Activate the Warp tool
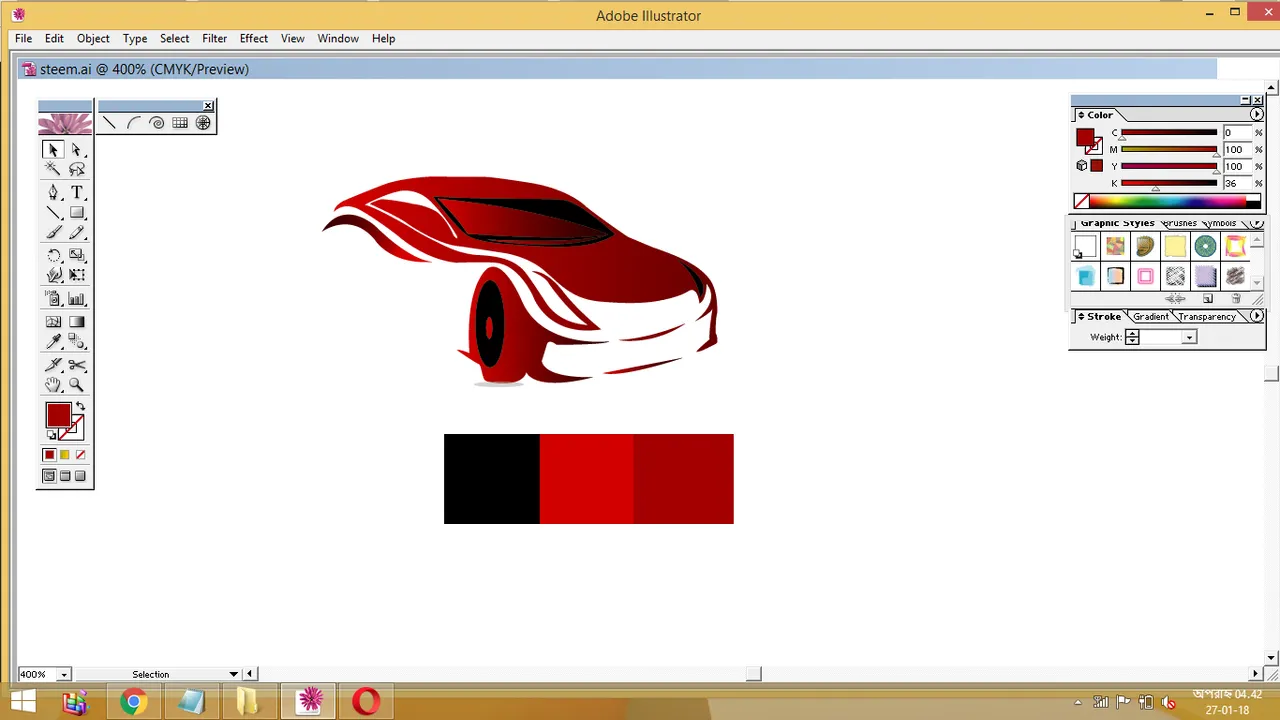 53,276
